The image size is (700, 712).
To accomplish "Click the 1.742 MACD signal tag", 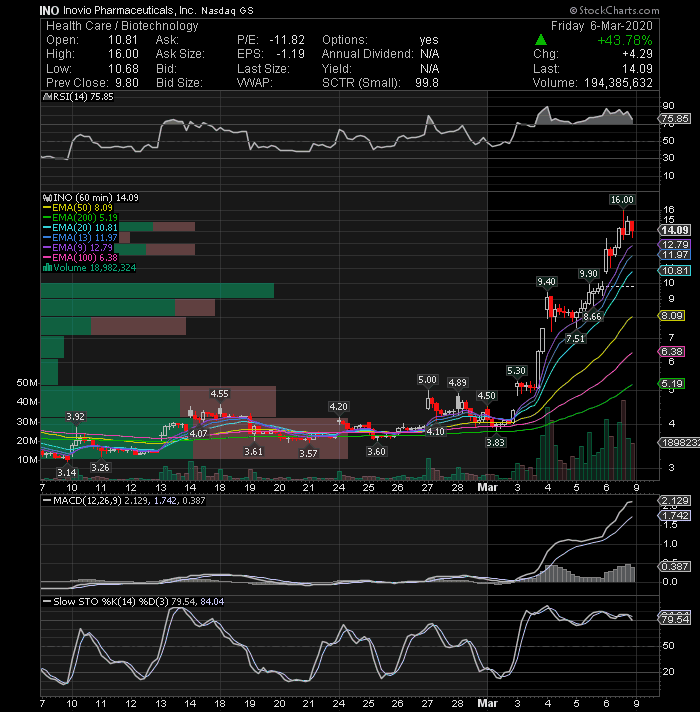I will point(675,515).
